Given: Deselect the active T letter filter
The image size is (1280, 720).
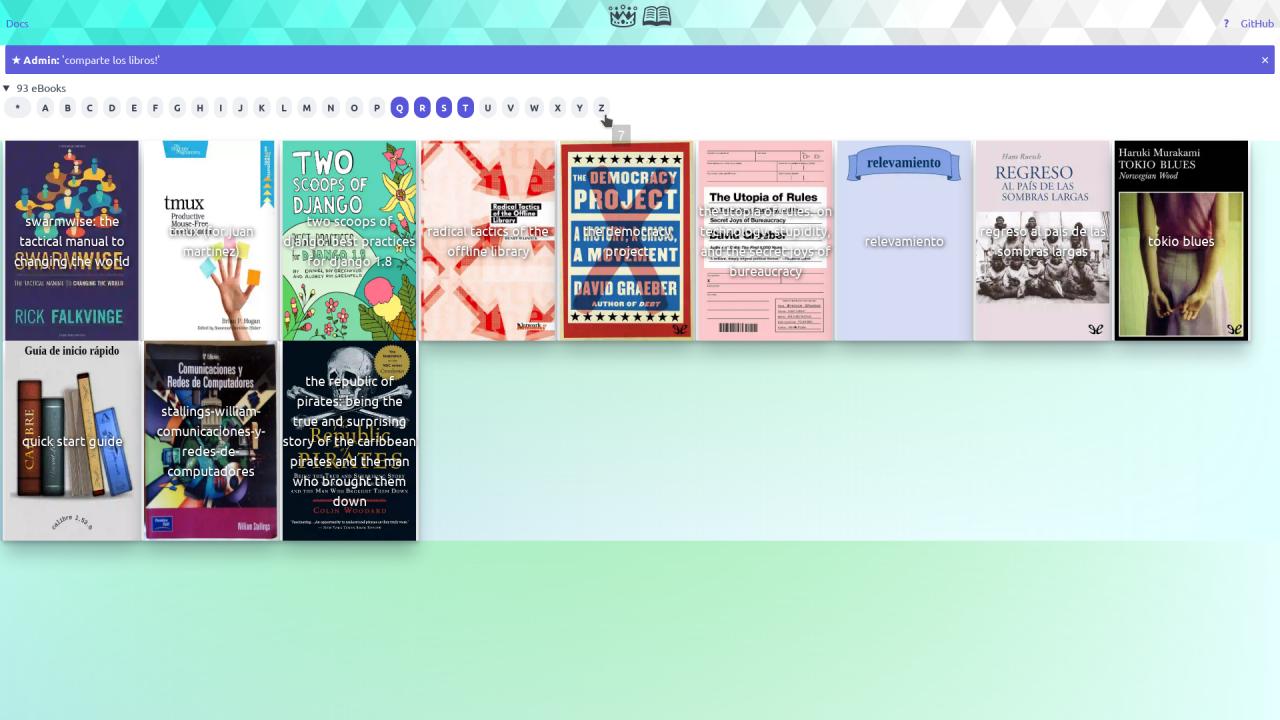Looking at the screenshot, I should point(465,108).
